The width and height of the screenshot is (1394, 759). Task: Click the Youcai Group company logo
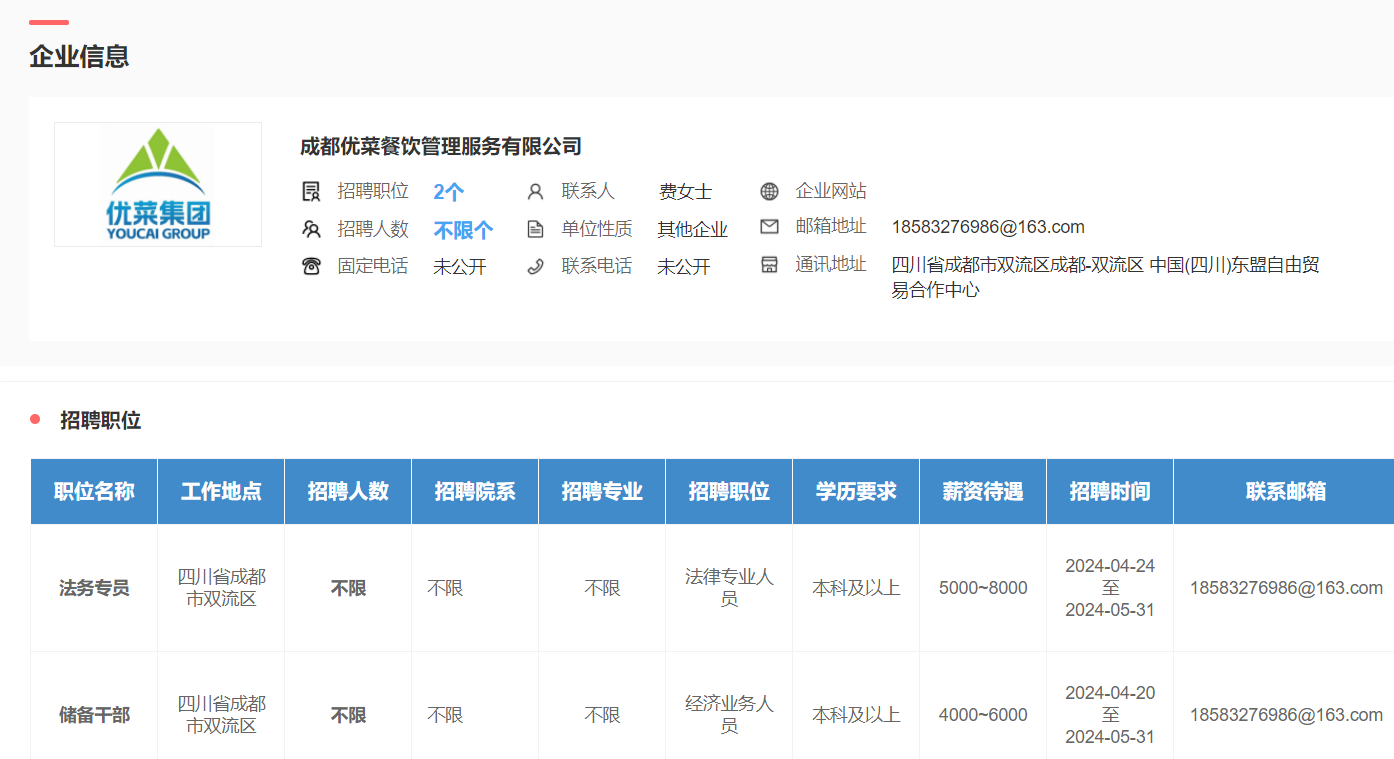tap(158, 185)
